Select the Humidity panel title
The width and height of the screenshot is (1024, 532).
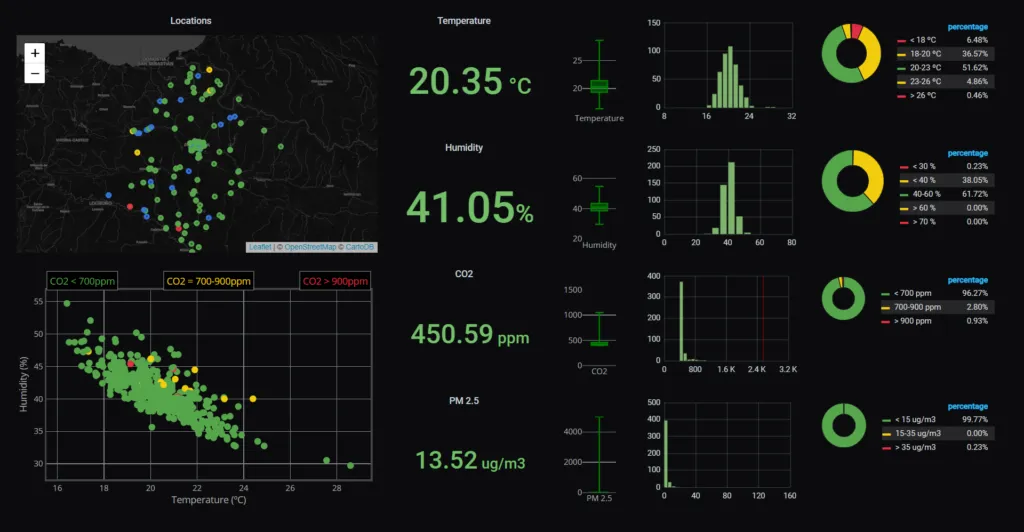tap(464, 148)
